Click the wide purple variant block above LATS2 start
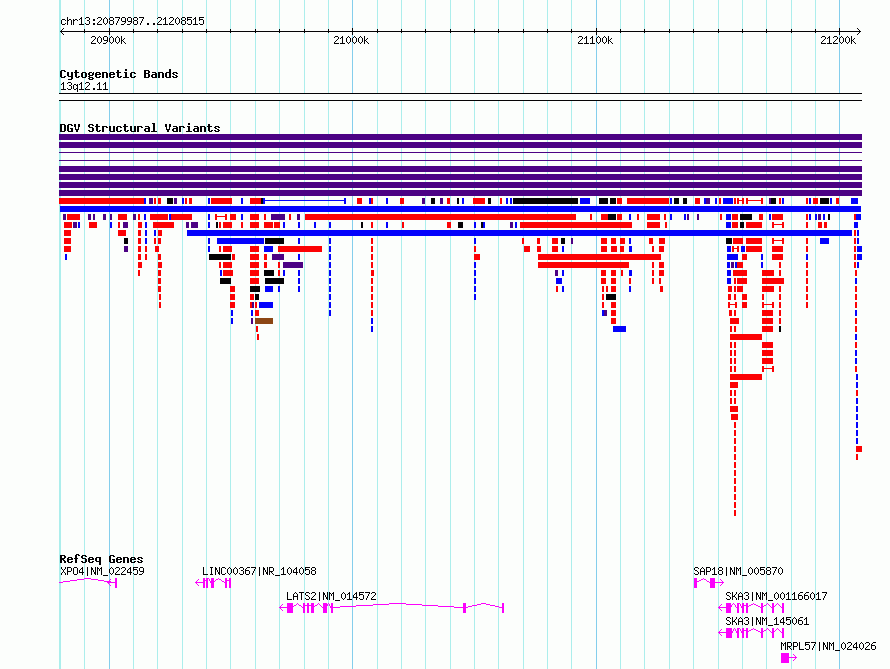 click(293, 265)
